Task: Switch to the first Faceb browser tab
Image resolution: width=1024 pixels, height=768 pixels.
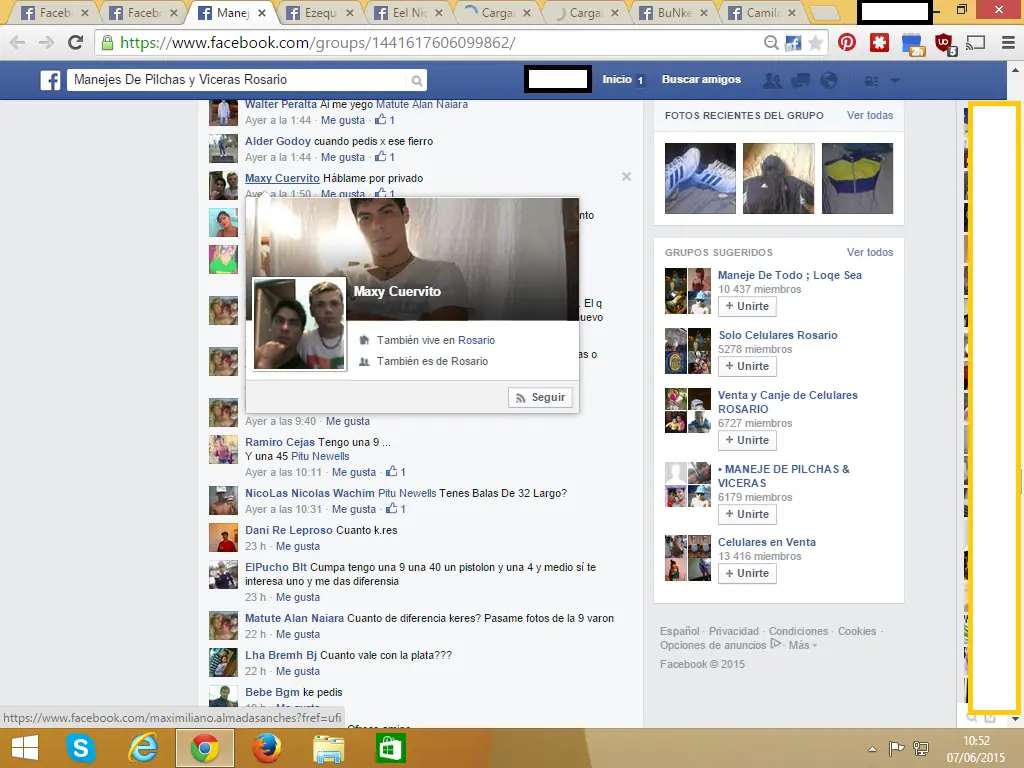Action: click(x=54, y=13)
